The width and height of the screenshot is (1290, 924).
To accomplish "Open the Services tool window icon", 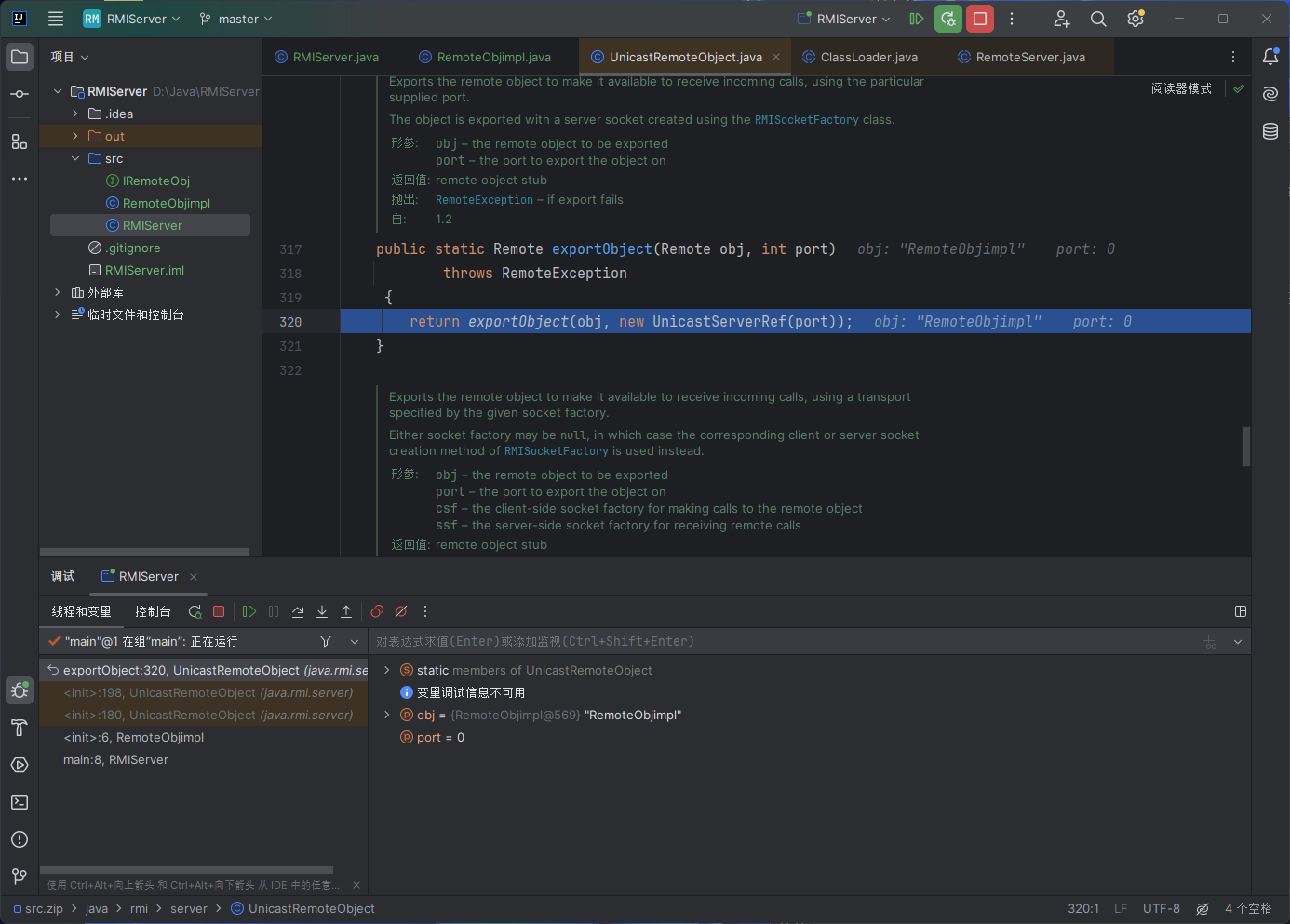I will [x=20, y=765].
